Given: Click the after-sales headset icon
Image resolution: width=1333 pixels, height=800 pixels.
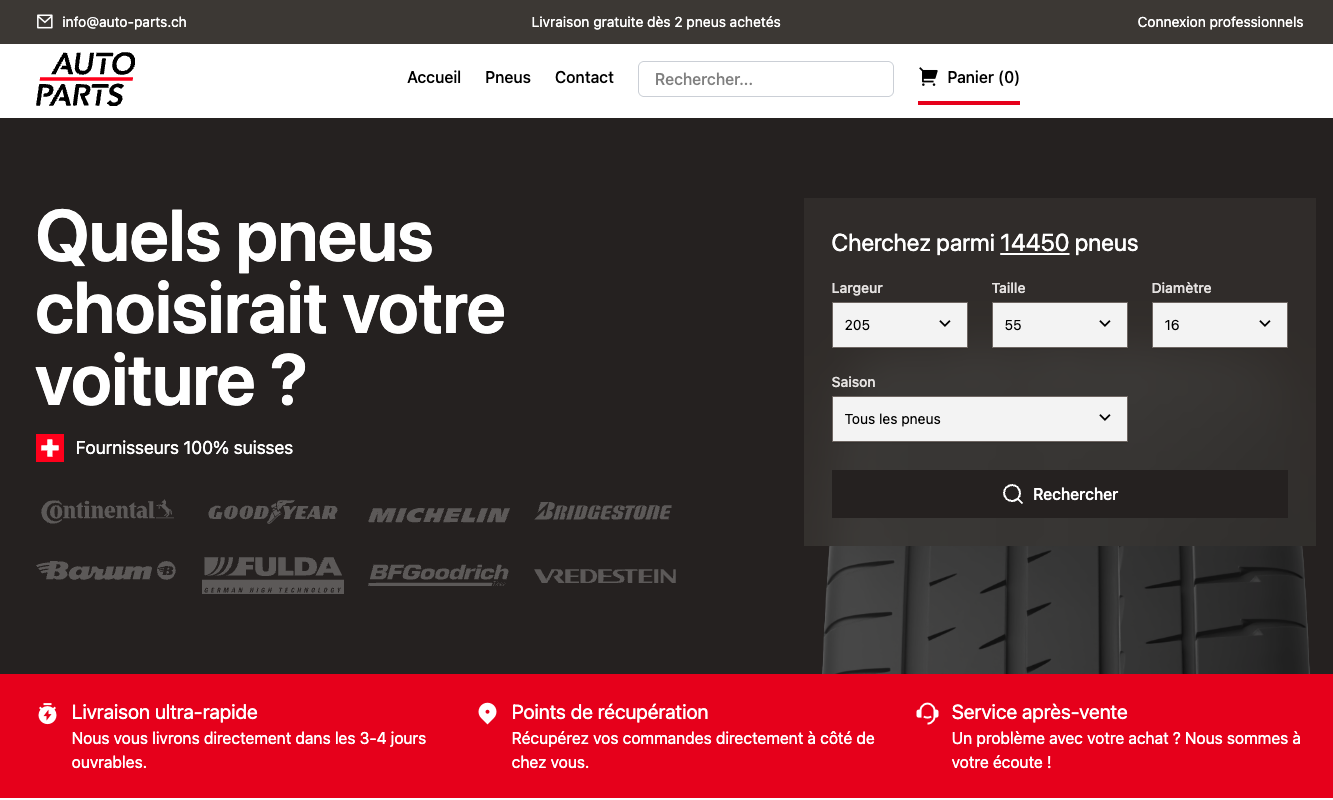Looking at the screenshot, I should [927, 713].
